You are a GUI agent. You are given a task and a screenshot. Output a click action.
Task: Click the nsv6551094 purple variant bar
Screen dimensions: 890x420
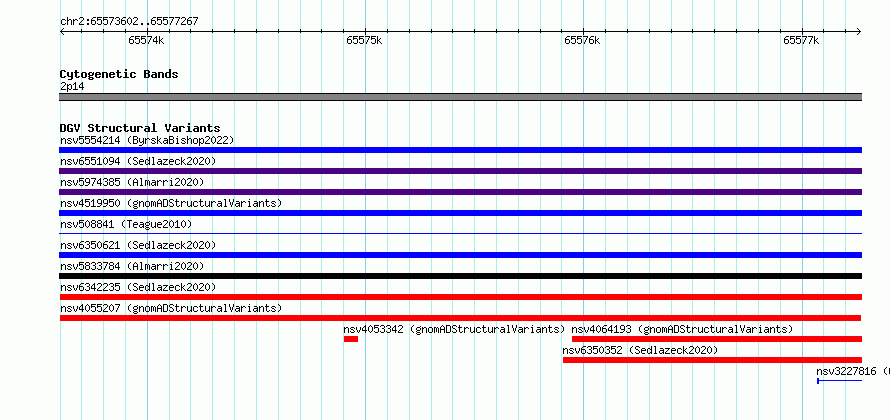pyautogui.click(x=460, y=171)
